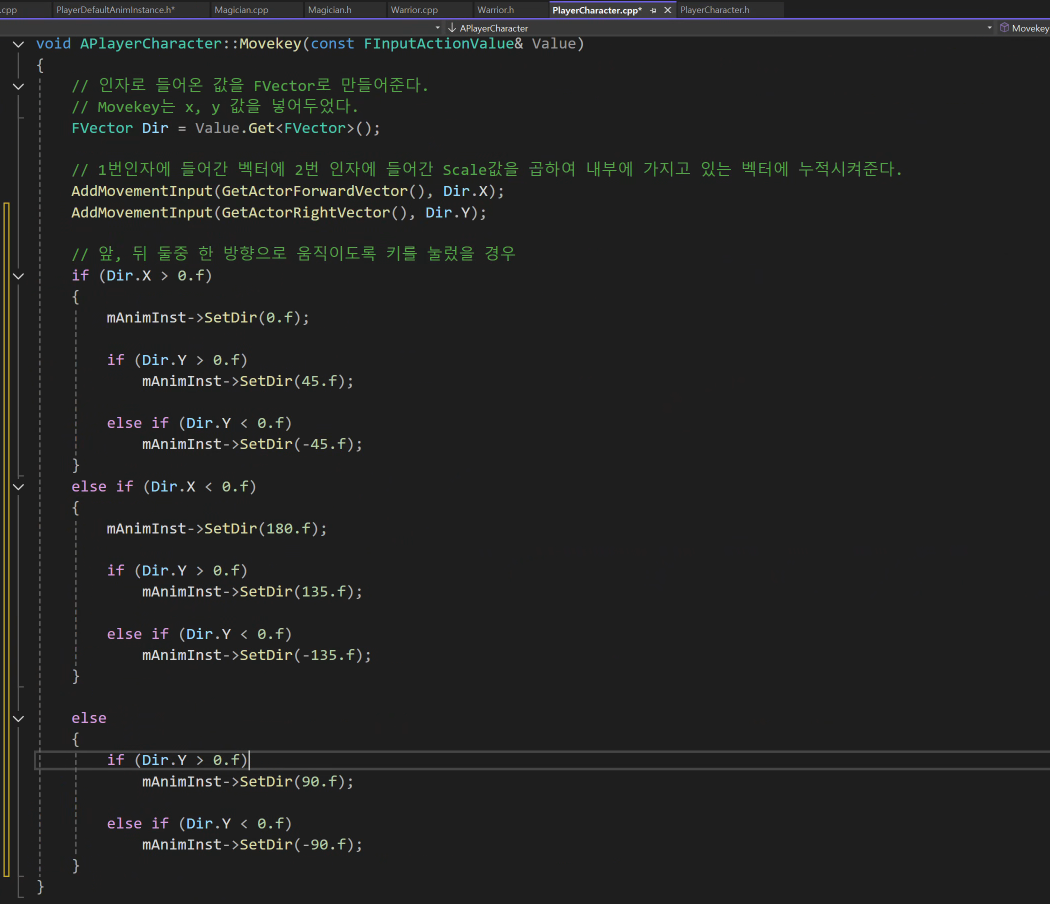Collapse the if (Dir.X > 0.f) block

point(19,276)
